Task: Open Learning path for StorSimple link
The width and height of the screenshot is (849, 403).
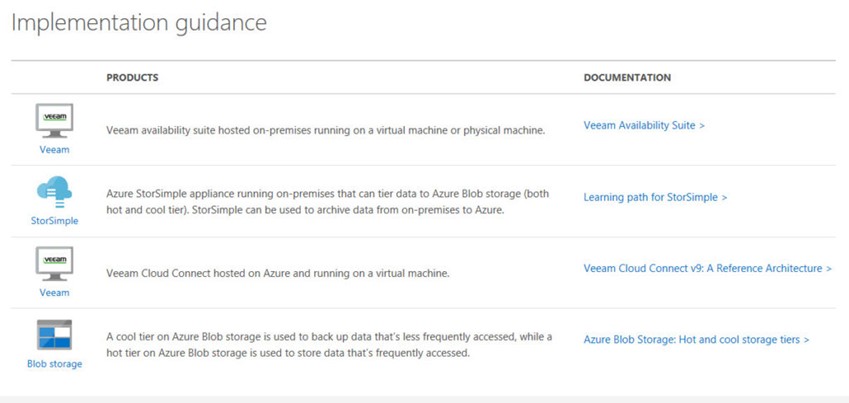Action: click(655, 197)
